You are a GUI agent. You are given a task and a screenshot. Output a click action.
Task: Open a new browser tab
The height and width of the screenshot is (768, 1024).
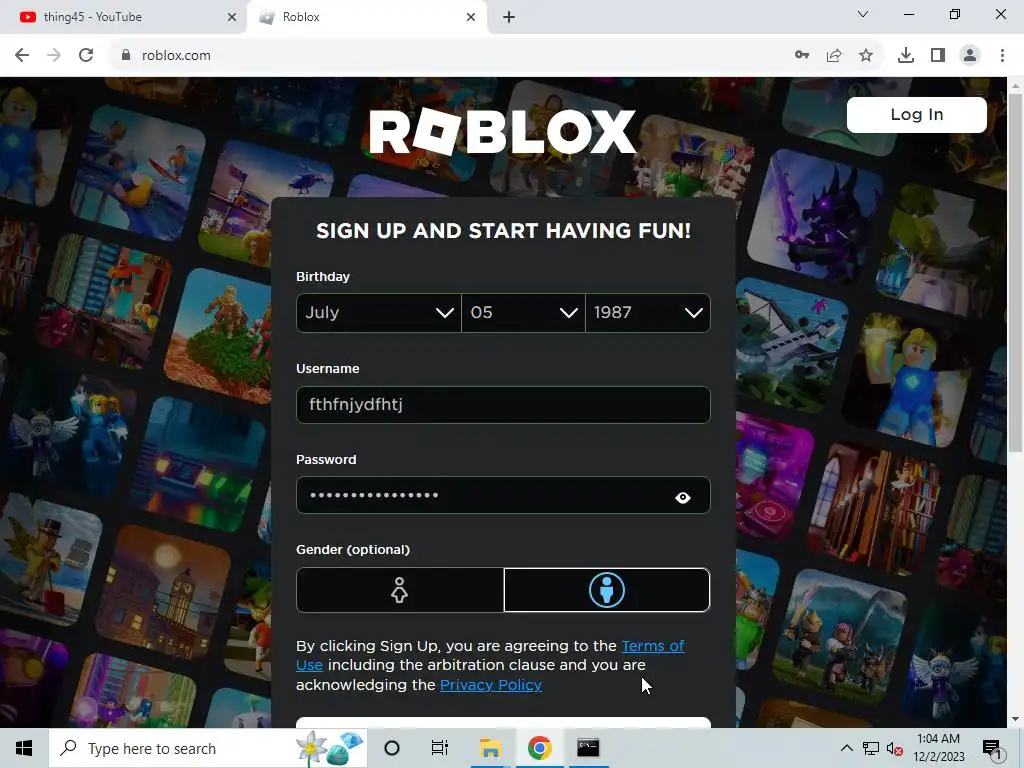(x=509, y=18)
